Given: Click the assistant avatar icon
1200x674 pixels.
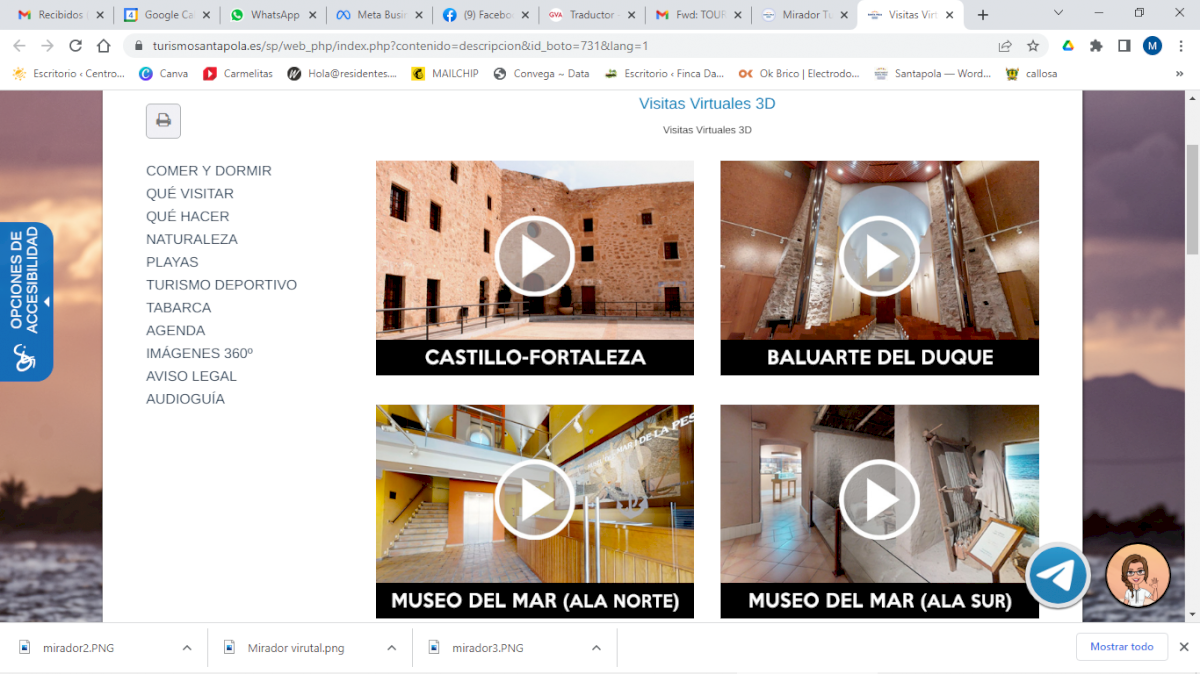Looking at the screenshot, I should pos(1138,576).
